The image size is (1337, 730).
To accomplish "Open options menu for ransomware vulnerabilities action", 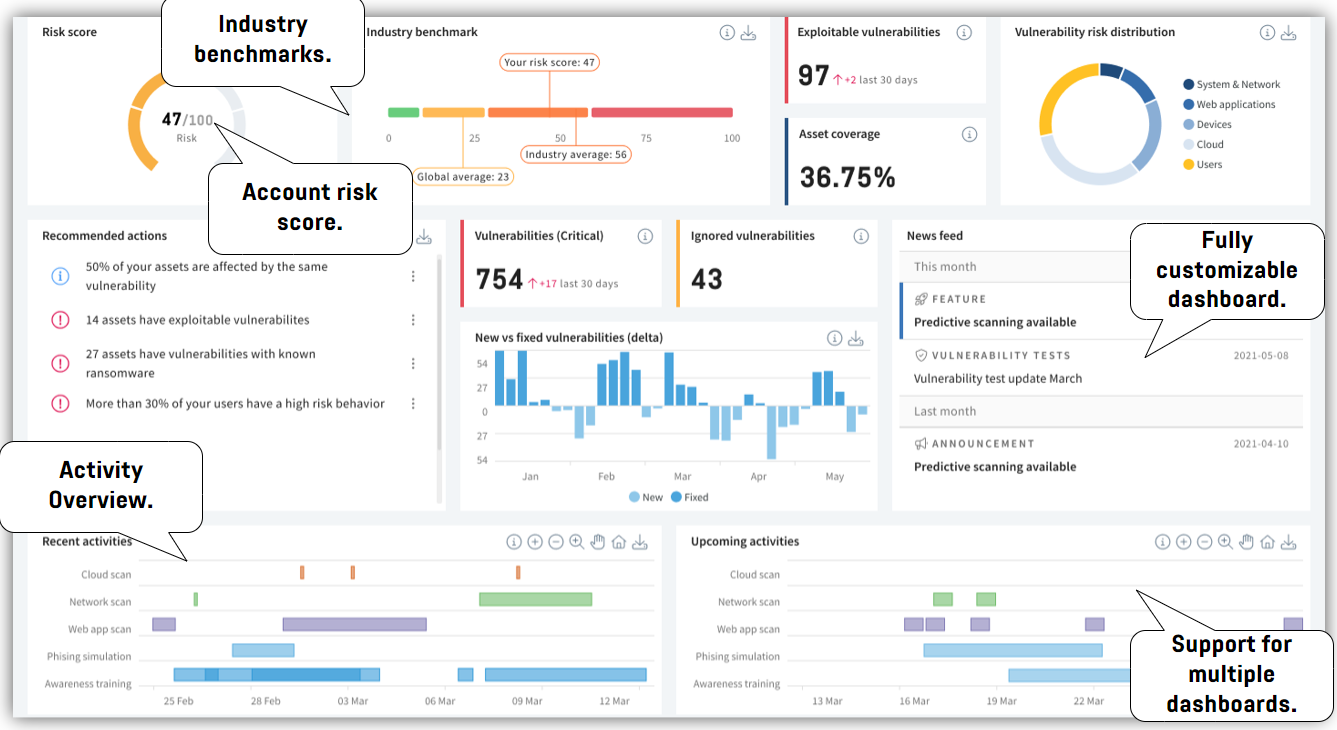I will [413, 363].
